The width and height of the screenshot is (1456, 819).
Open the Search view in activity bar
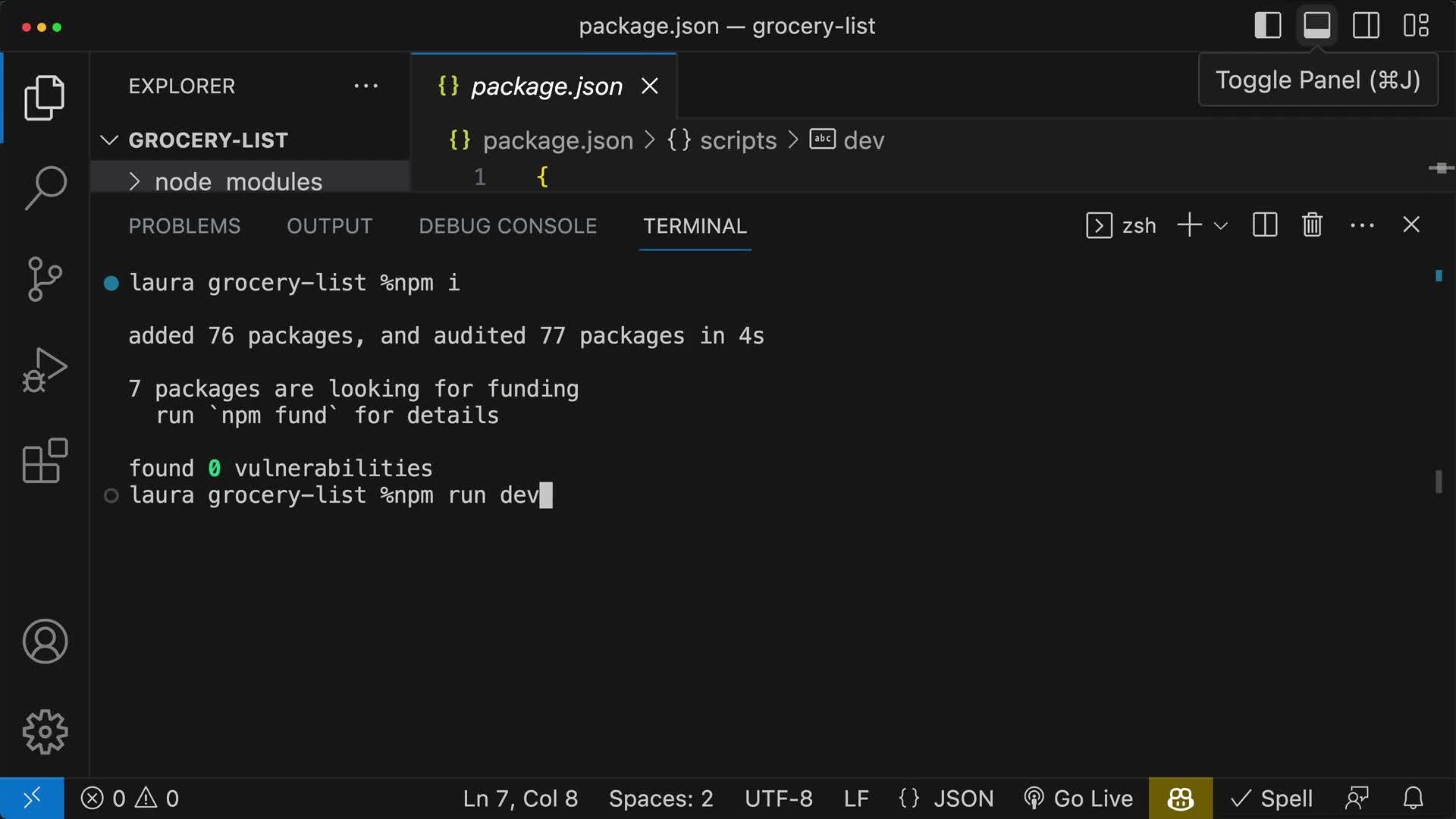pyautogui.click(x=45, y=187)
